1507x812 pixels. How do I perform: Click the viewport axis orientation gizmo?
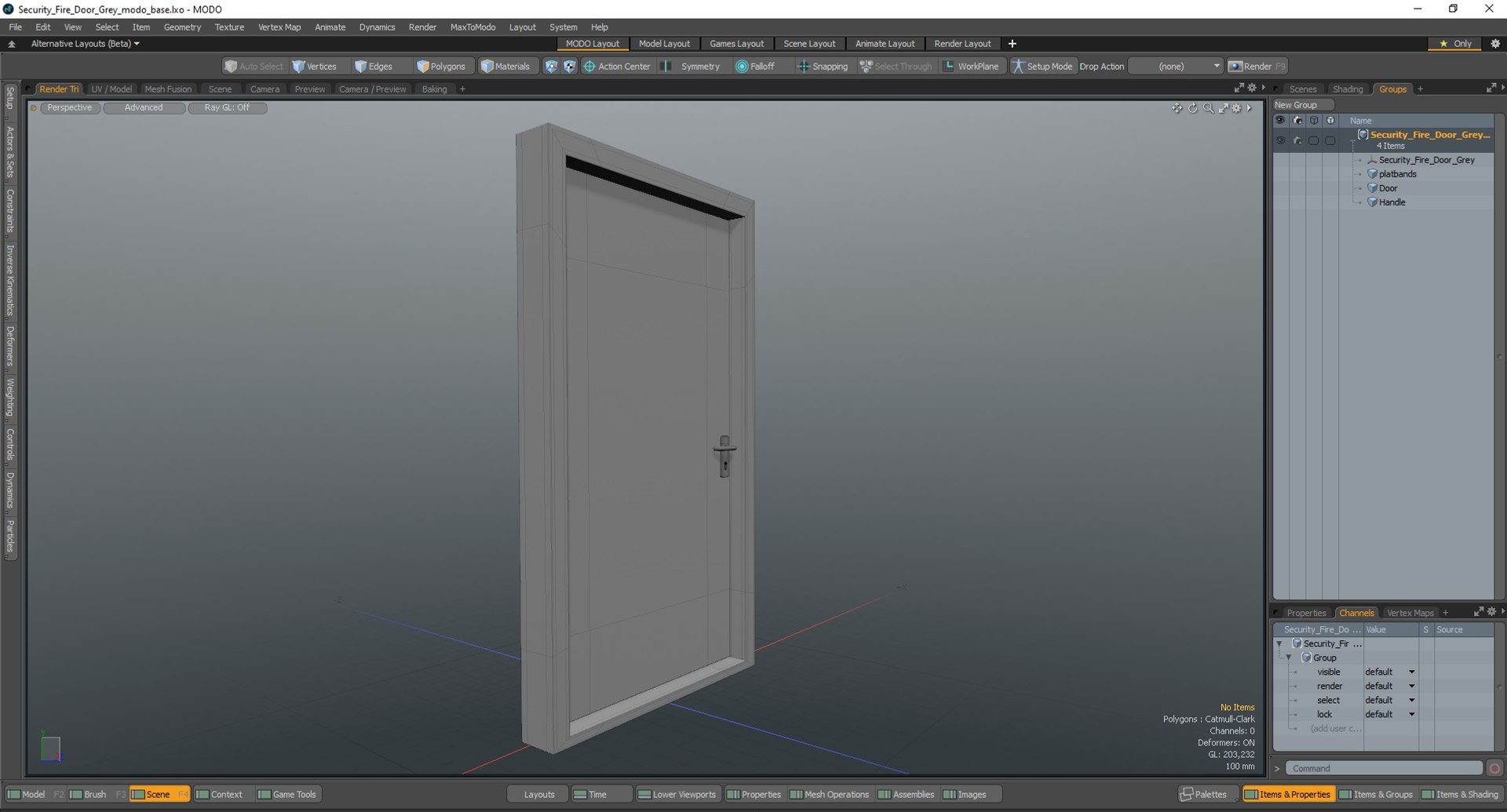click(50, 747)
